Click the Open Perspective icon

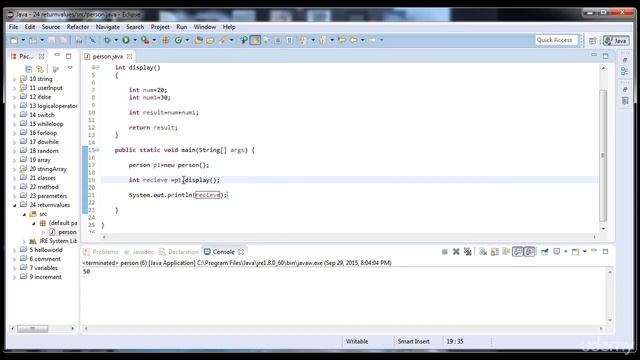click(593, 40)
